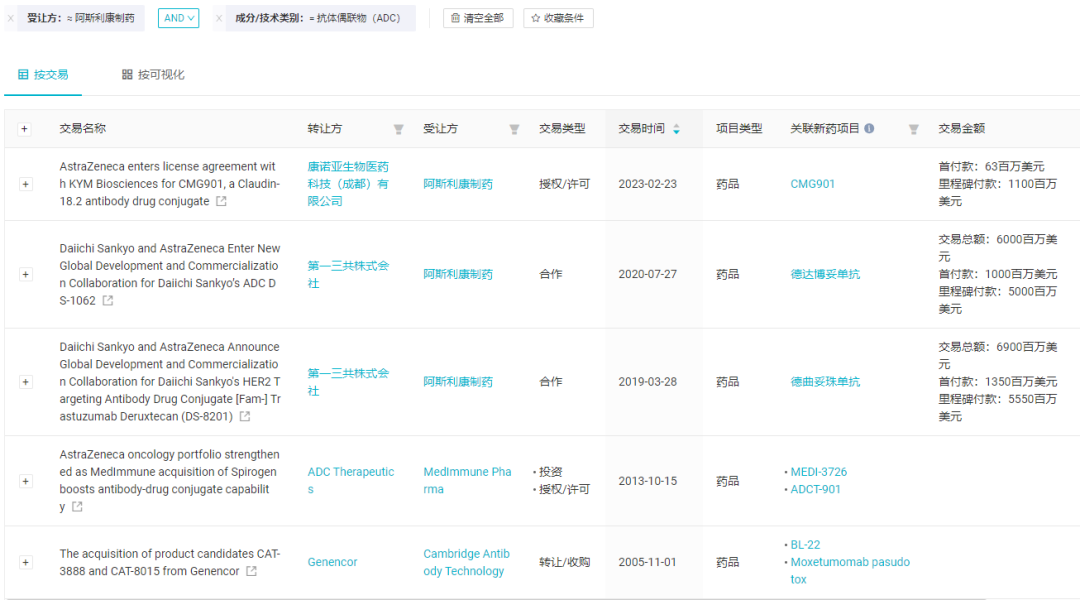Open the 德曲妥珠单抗 drug link
The height and width of the screenshot is (600, 1080).
(x=825, y=382)
